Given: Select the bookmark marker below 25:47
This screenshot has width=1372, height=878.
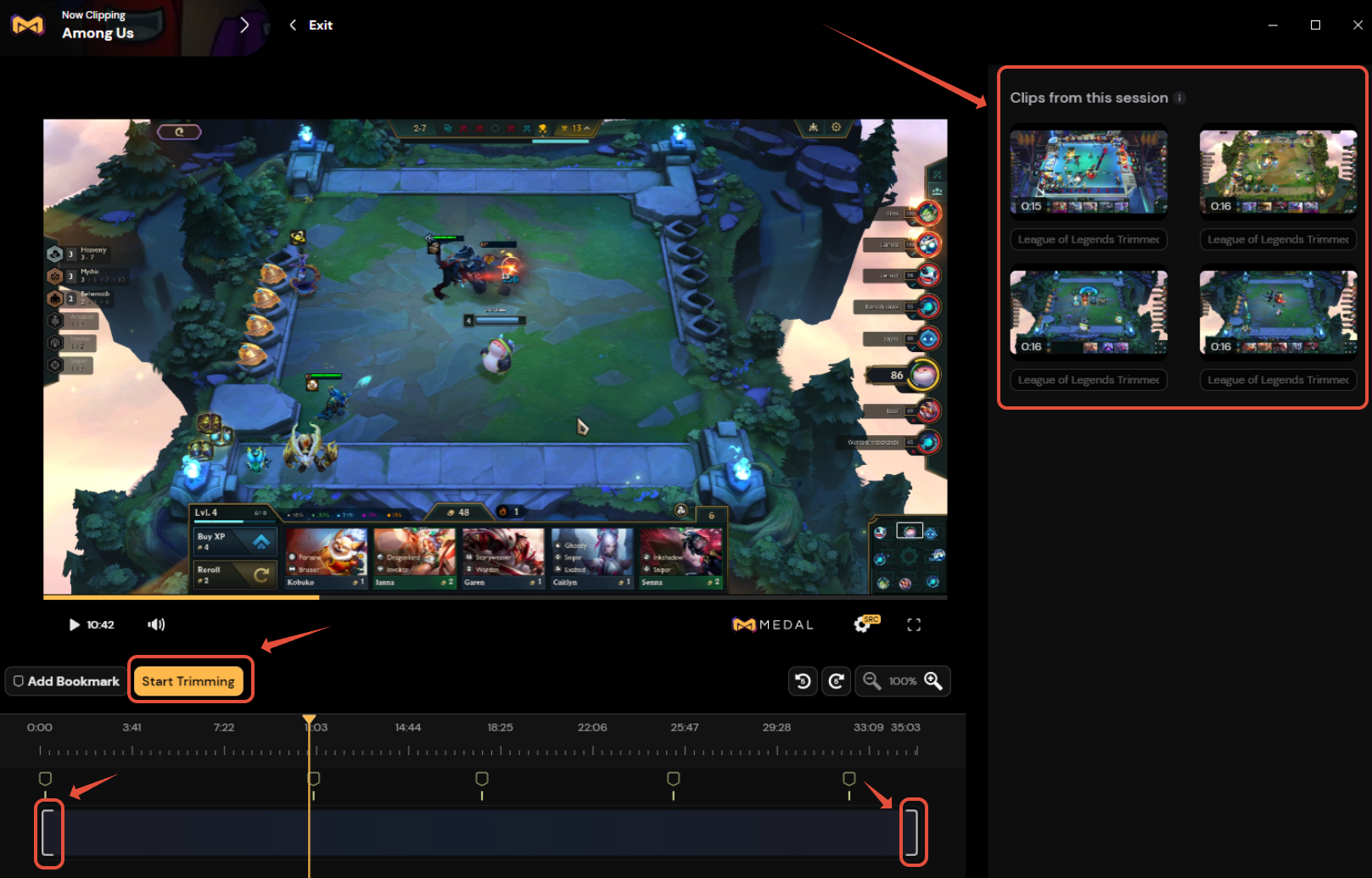Looking at the screenshot, I should [x=674, y=779].
